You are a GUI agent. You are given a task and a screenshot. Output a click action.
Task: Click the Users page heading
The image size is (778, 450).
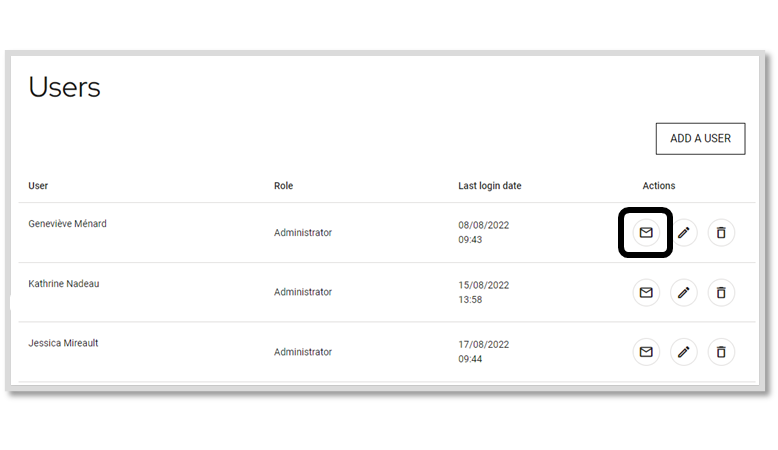[65, 87]
